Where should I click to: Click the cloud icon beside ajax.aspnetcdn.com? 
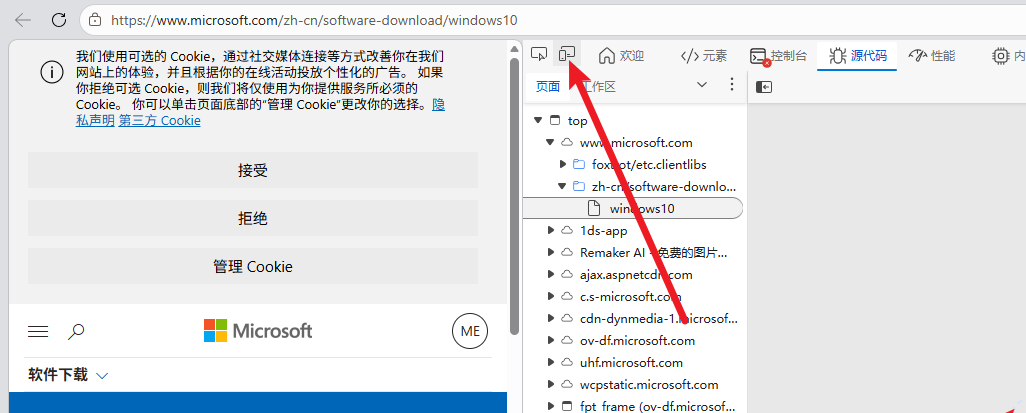point(567,275)
